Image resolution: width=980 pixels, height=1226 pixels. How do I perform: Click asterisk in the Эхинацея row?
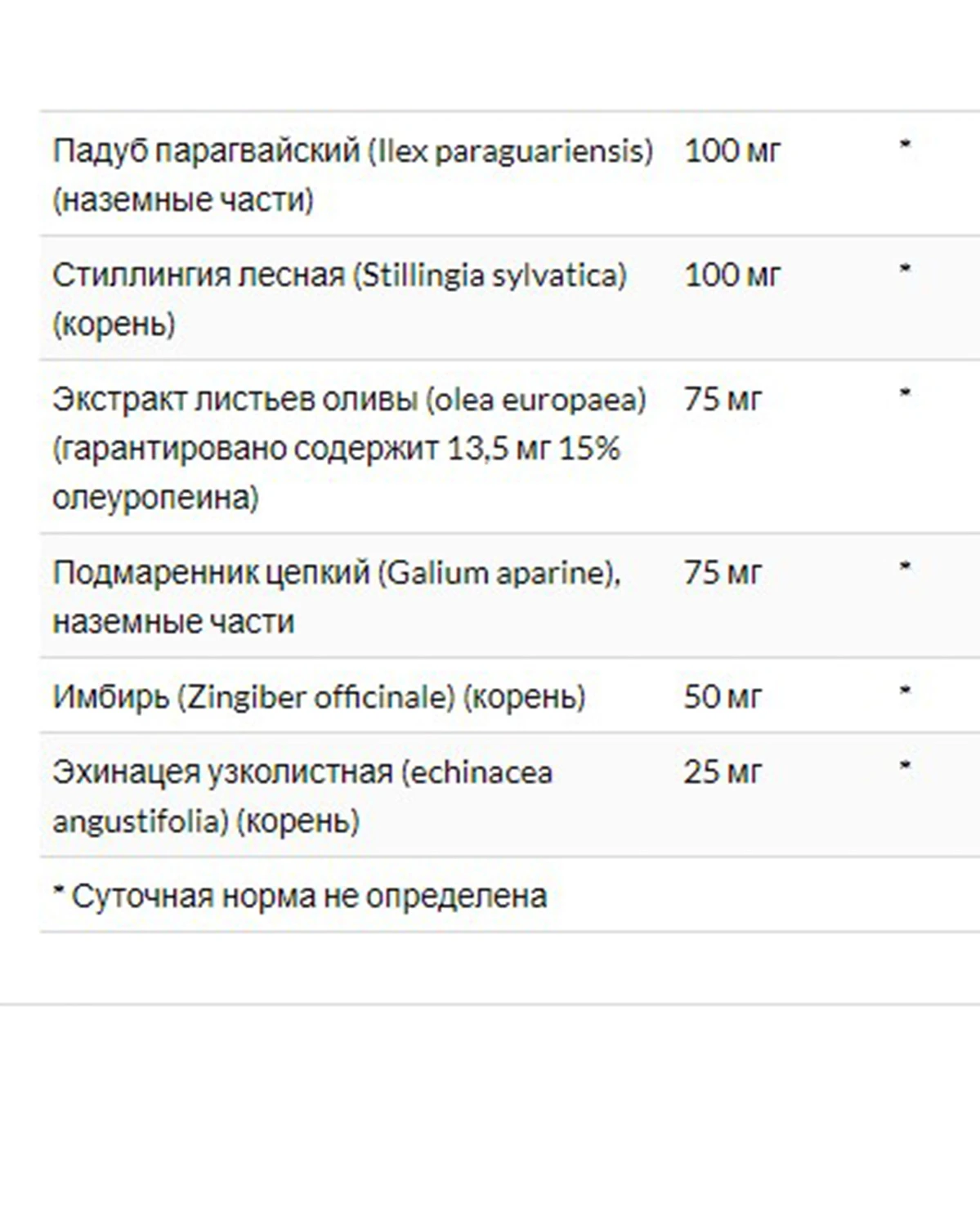pos(905,766)
